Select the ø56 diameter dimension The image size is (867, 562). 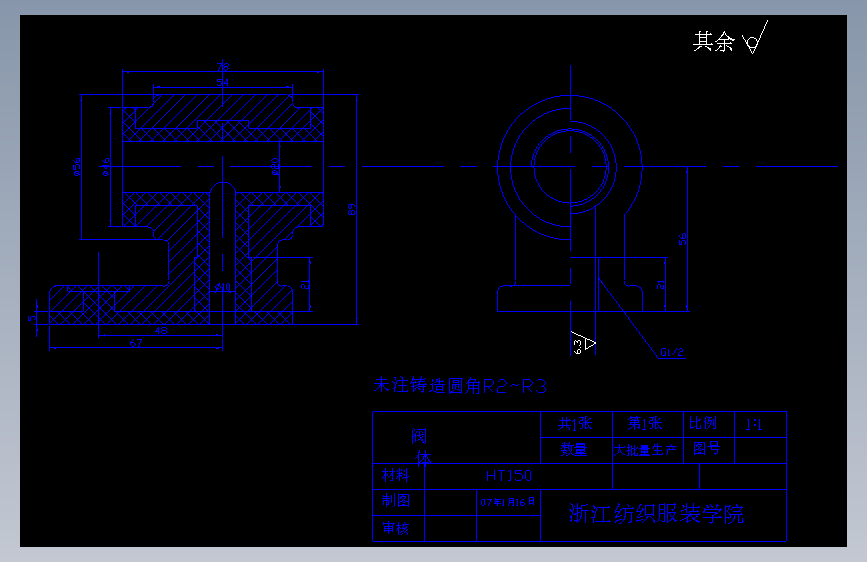[77, 167]
